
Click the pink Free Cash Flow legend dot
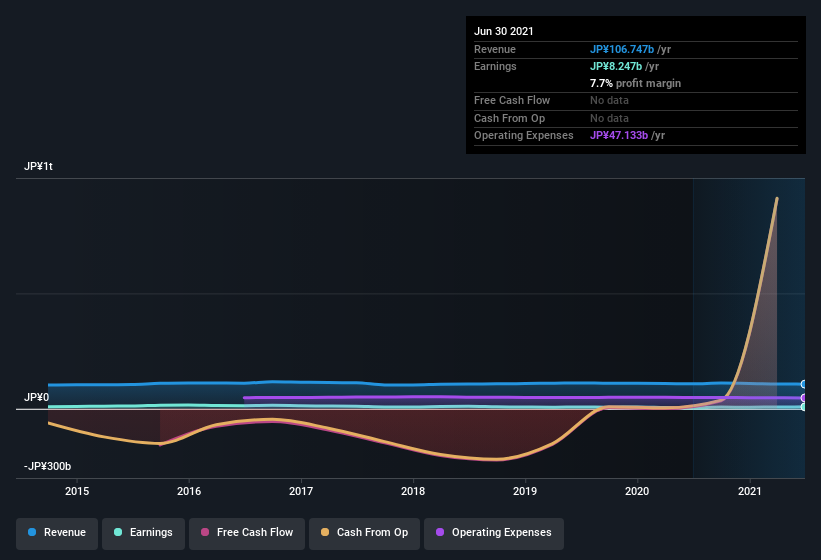tap(205, 532)
